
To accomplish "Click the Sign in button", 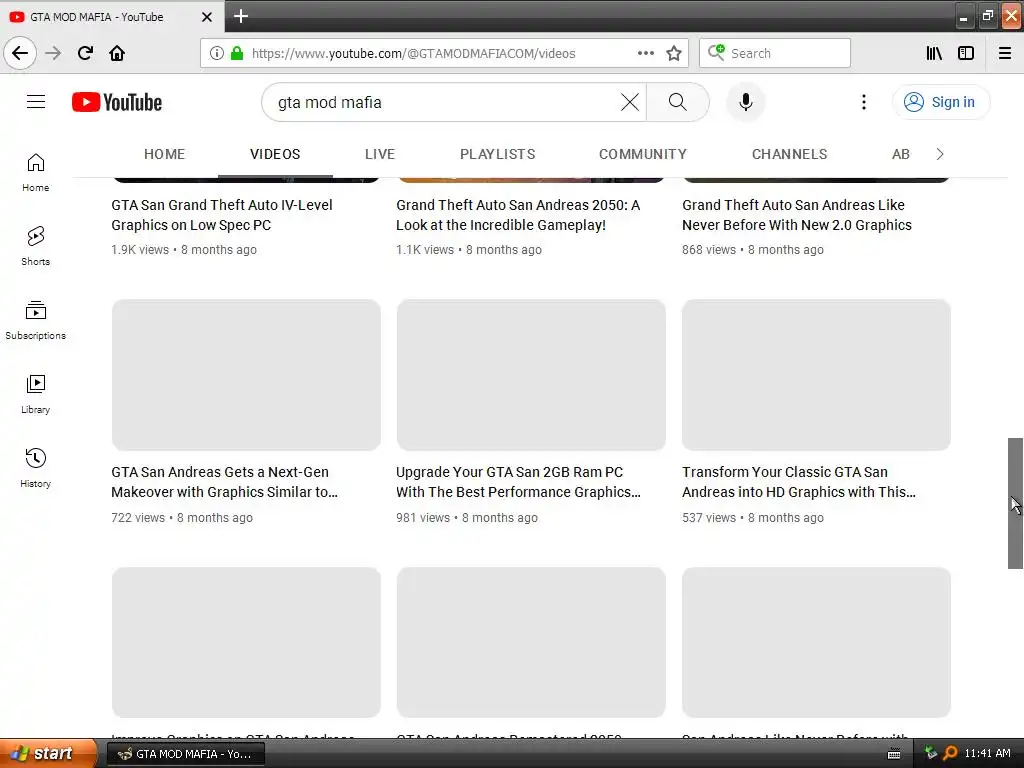I will pos(940,102).
